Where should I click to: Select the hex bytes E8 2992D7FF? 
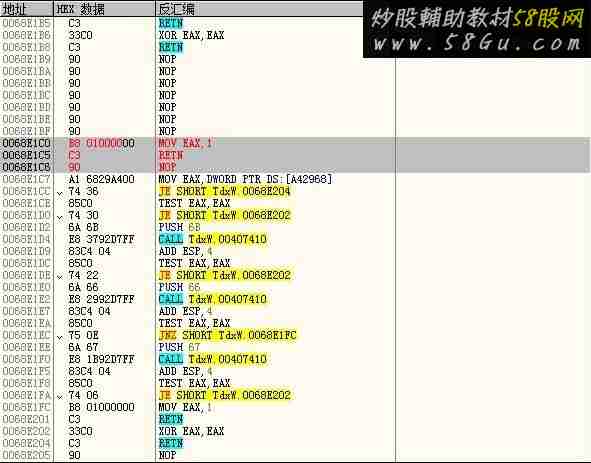click(101, 299)
